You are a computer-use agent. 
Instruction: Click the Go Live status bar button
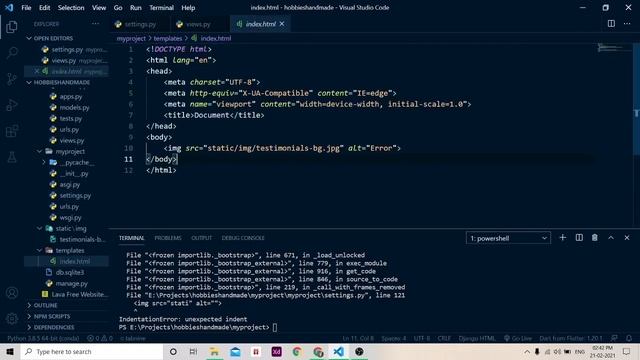pos(518,338)
